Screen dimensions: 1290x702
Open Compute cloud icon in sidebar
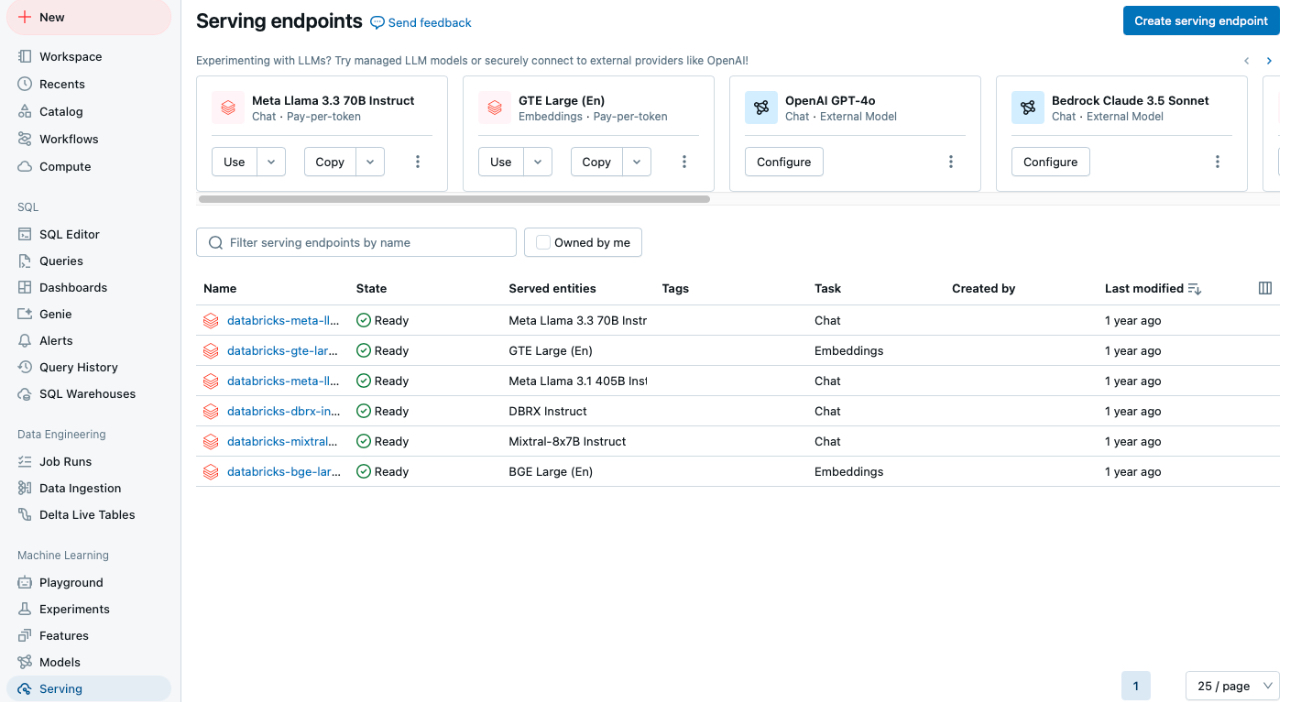pyautogui.click(x=25, y=166)
